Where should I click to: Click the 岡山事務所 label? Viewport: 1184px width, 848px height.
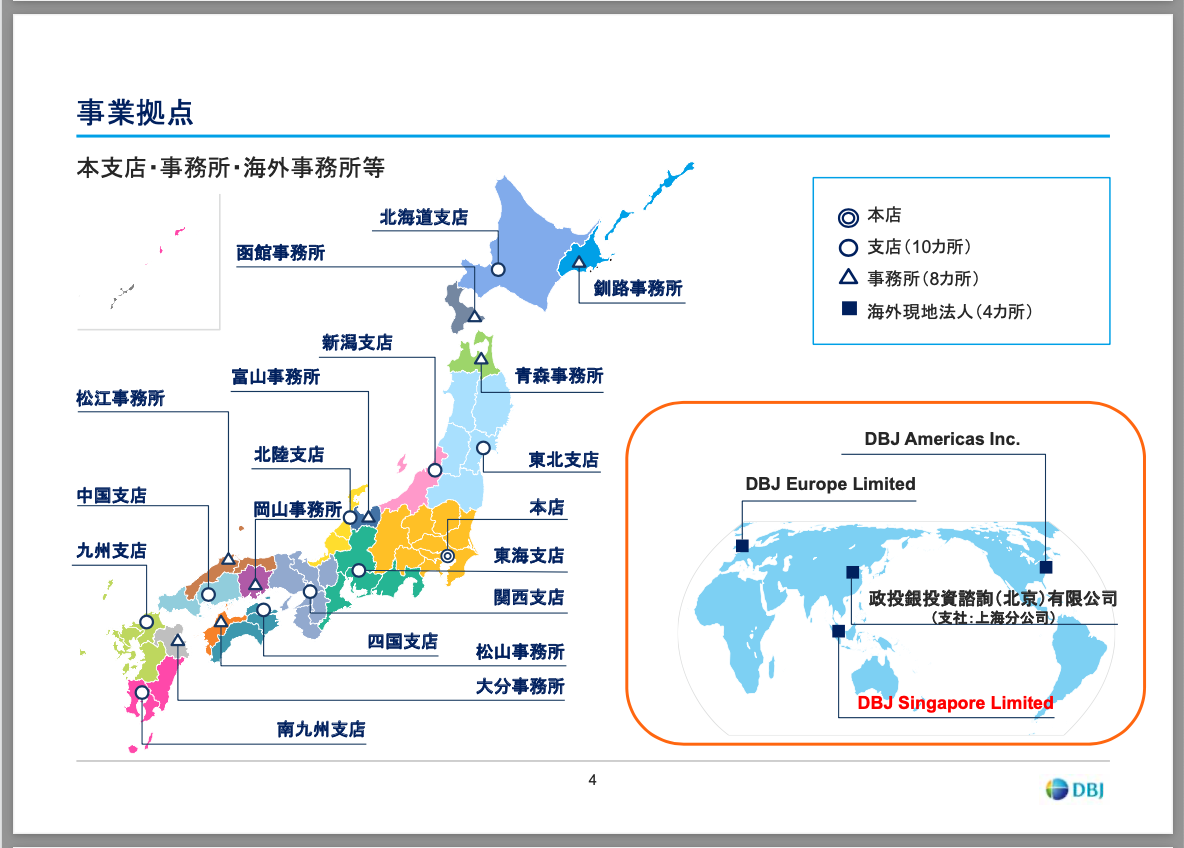(x=298, y=510)
